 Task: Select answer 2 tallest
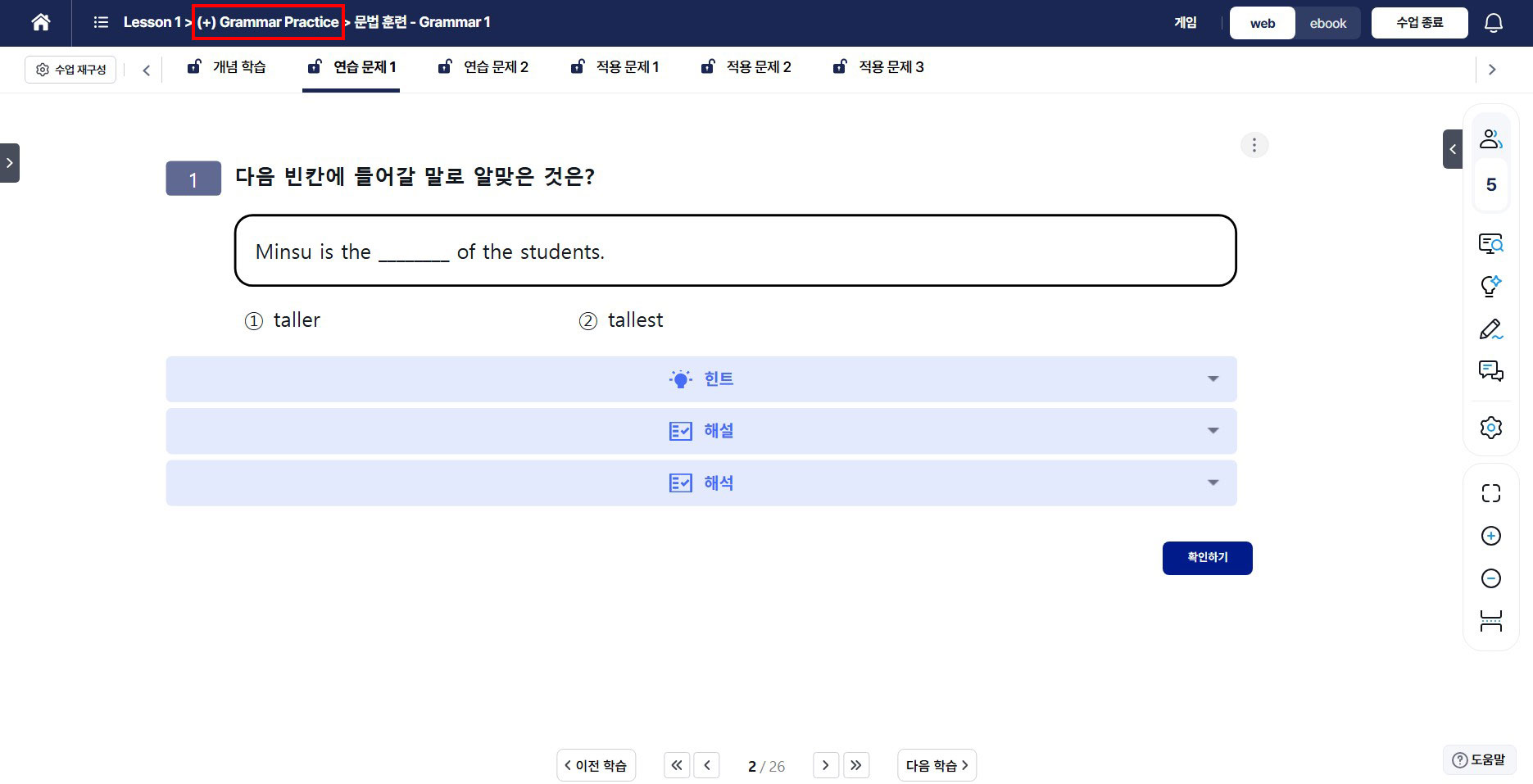tap(621, 320)
